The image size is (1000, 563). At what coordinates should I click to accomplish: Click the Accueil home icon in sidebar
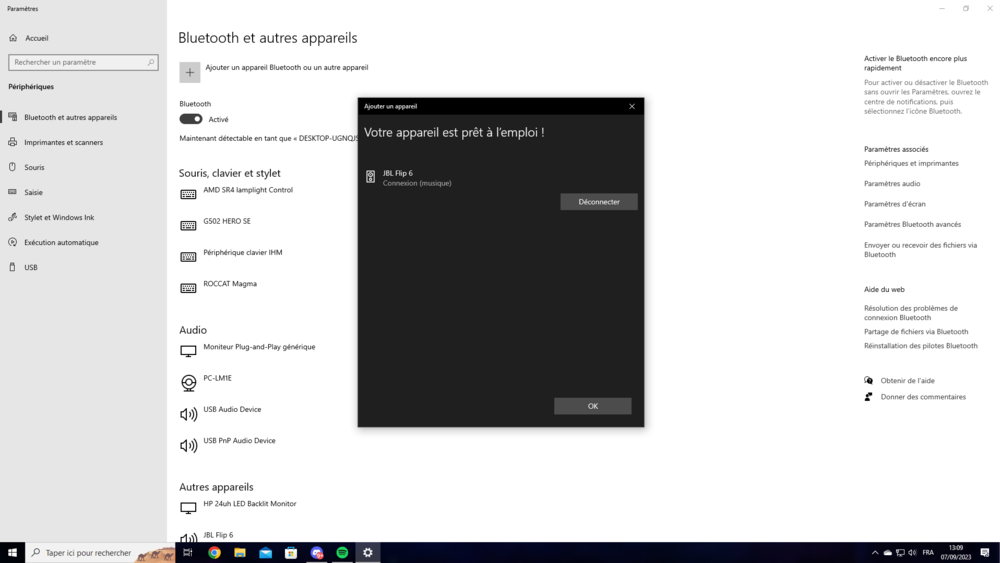(13, 38)
